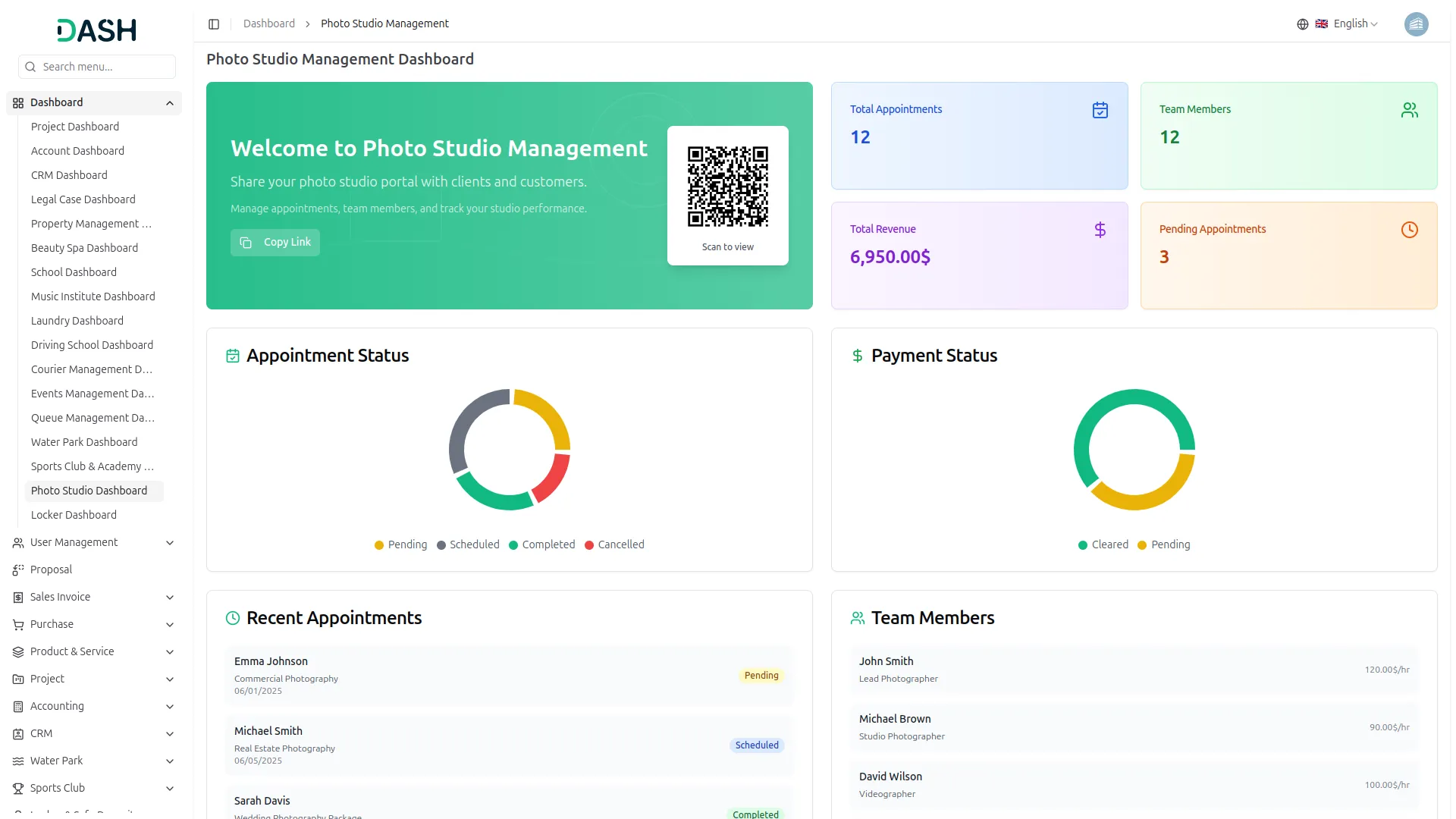Open the globe language icon

pyautogui.click(x=1301, y=24)
